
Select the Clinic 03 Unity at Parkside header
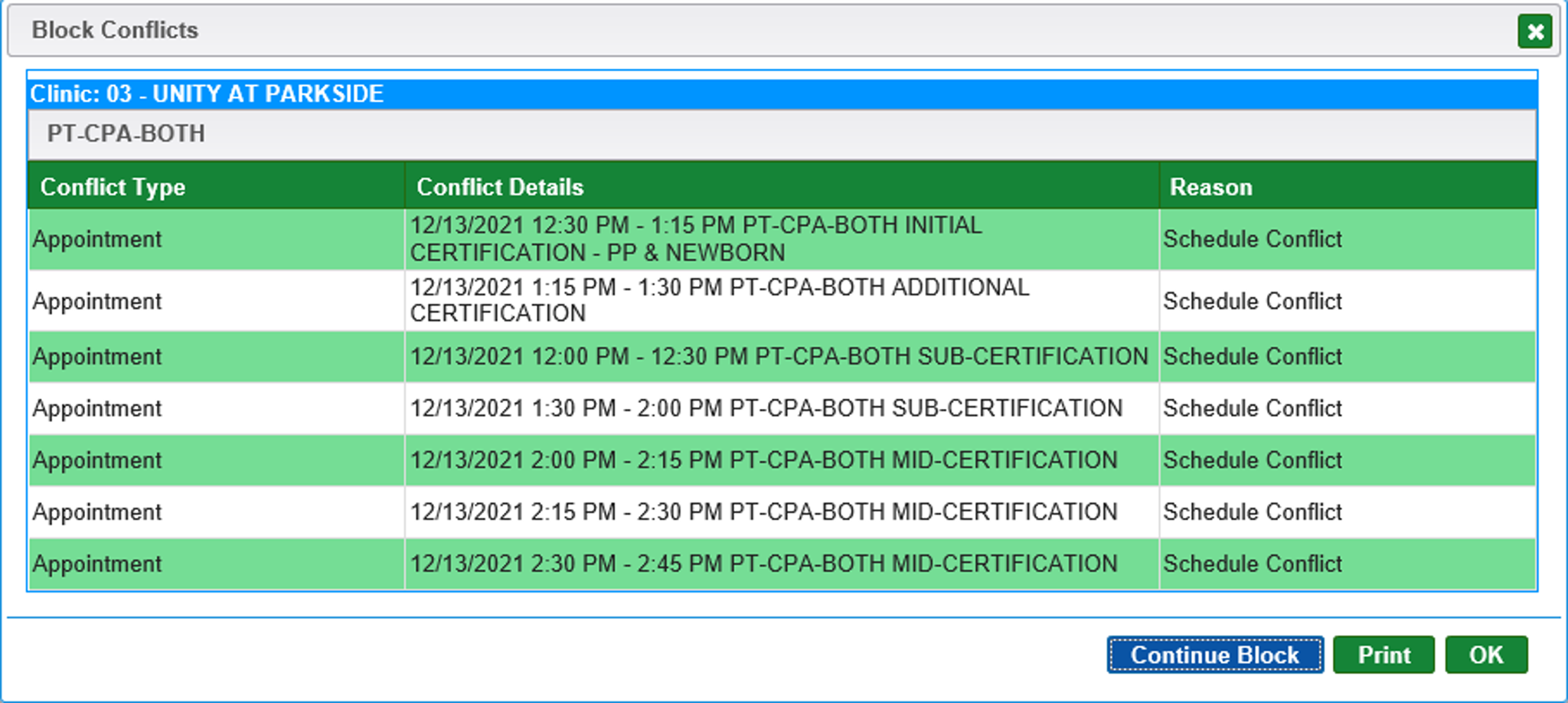pos(207,94)
